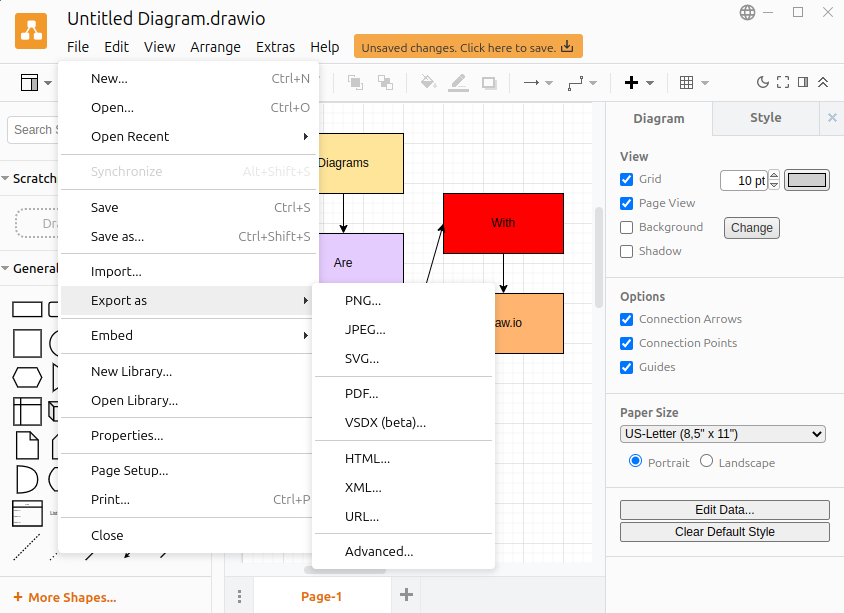The width and height of the screenshot is (844, 613).
Task: Click the To Front toolbar icon
Action: click(355, 82)
